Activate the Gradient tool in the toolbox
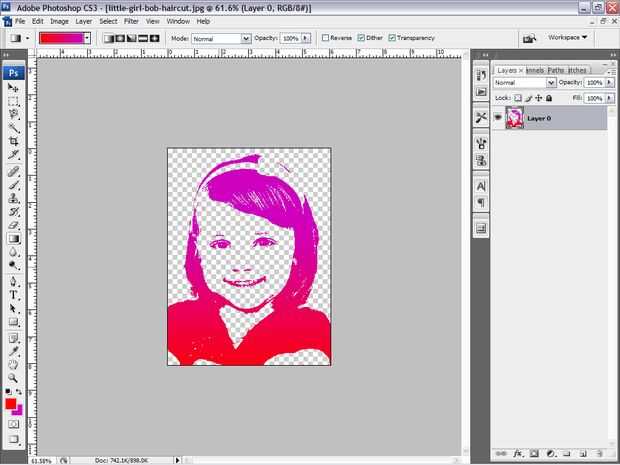620x465 pixels. pos(14,239)
